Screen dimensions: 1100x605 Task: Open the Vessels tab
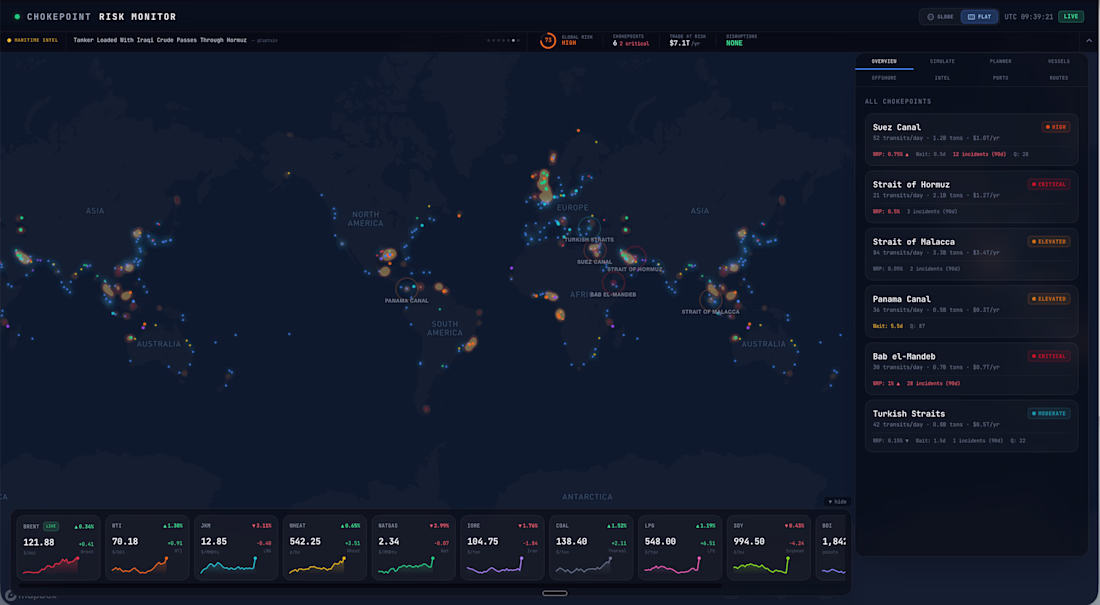coord(1059,62)
